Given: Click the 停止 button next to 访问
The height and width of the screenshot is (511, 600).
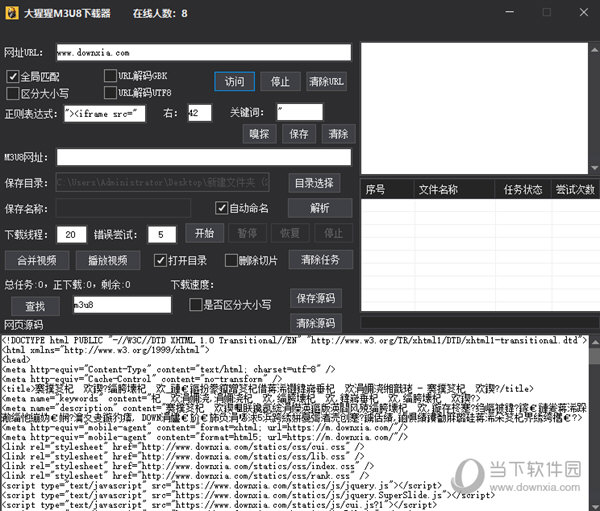Looking at the screenshot, I should (280, 82).
